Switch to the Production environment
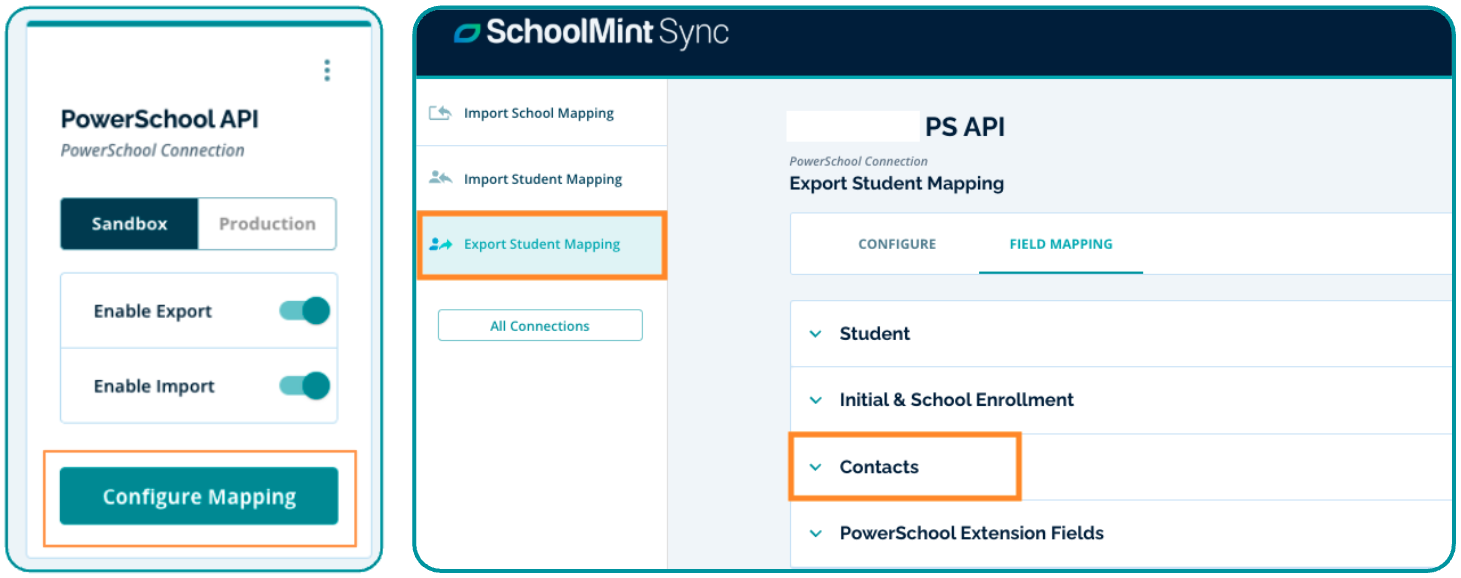The image size is (1461, 578). click(267, 224)
